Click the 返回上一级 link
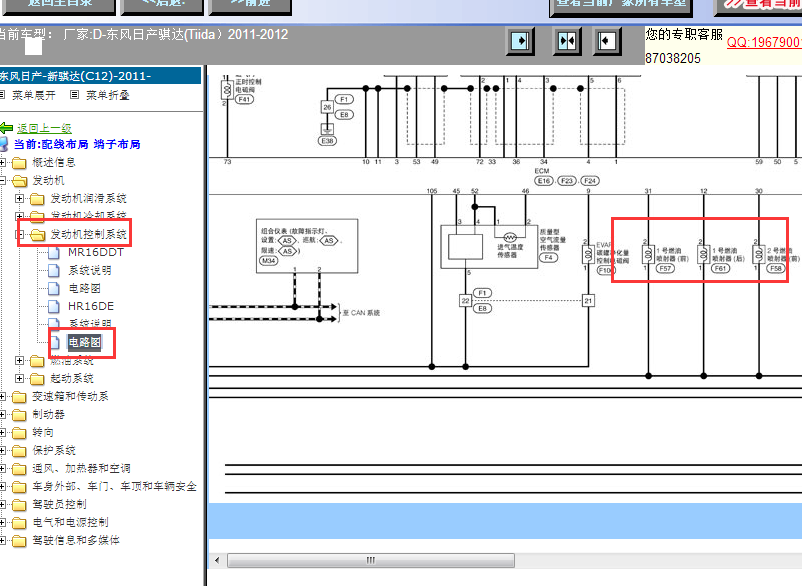Viewport: 802px width, 586px height. tap(44, 128)
